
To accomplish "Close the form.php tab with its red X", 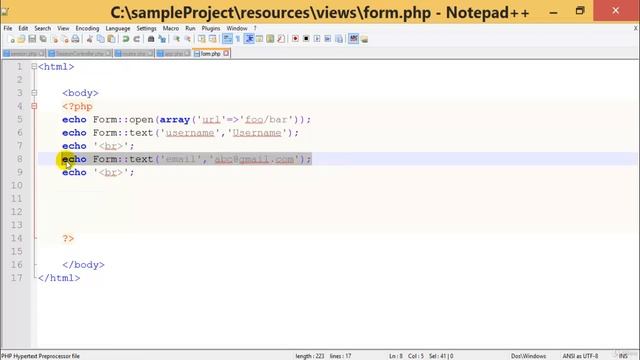I will click(226, 53).
